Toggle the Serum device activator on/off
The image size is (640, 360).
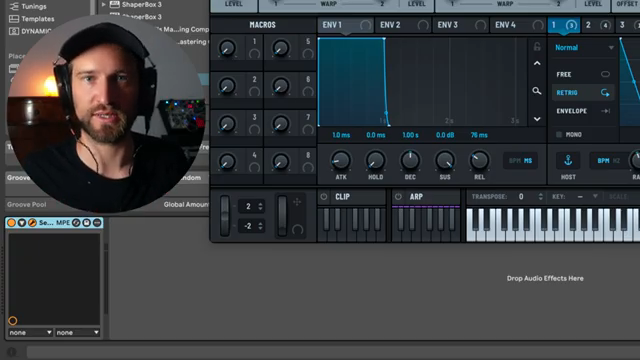click(11, 222)
